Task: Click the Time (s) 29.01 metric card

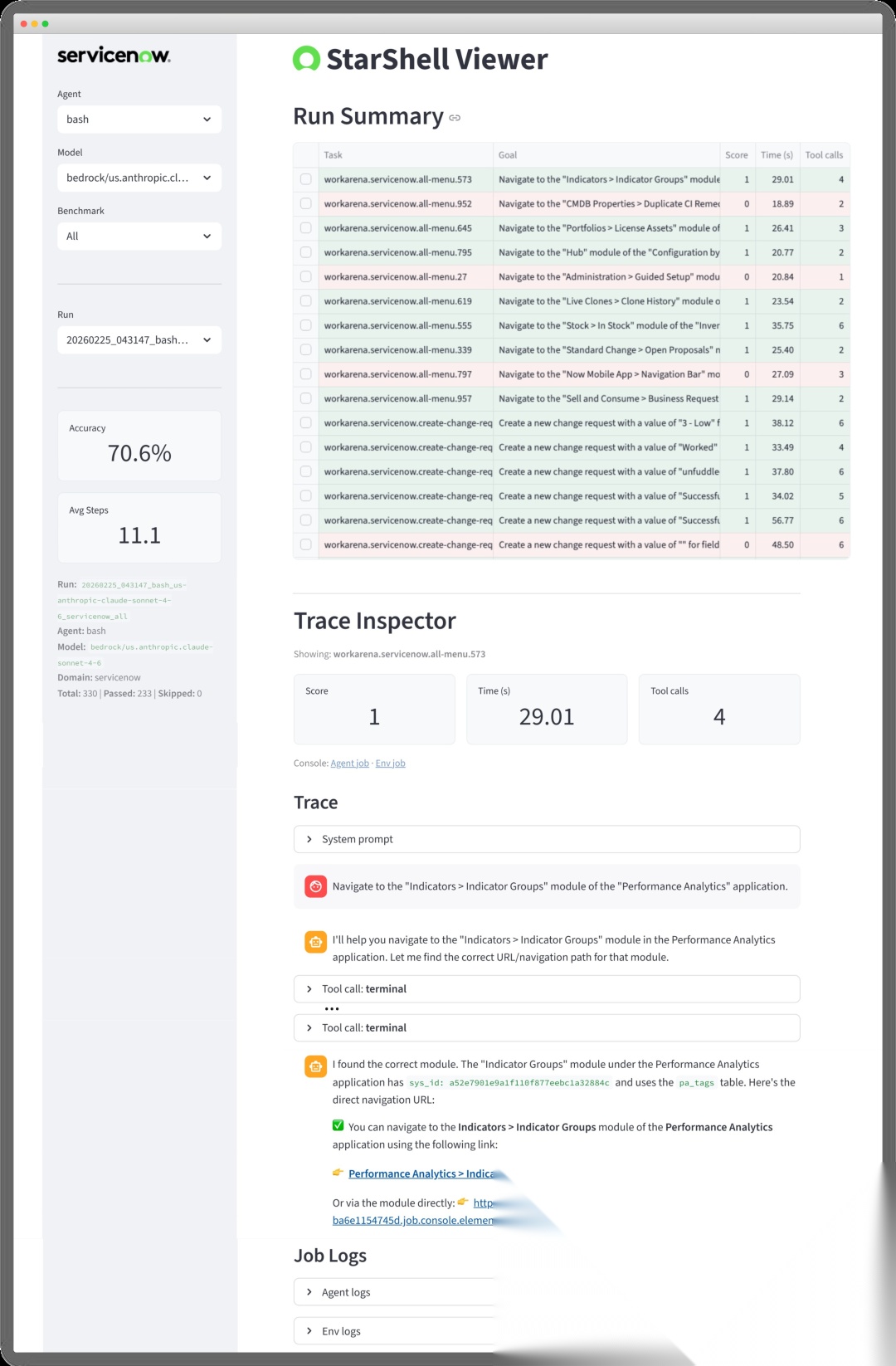Action: pyautogui.click(x=547, y=709)
